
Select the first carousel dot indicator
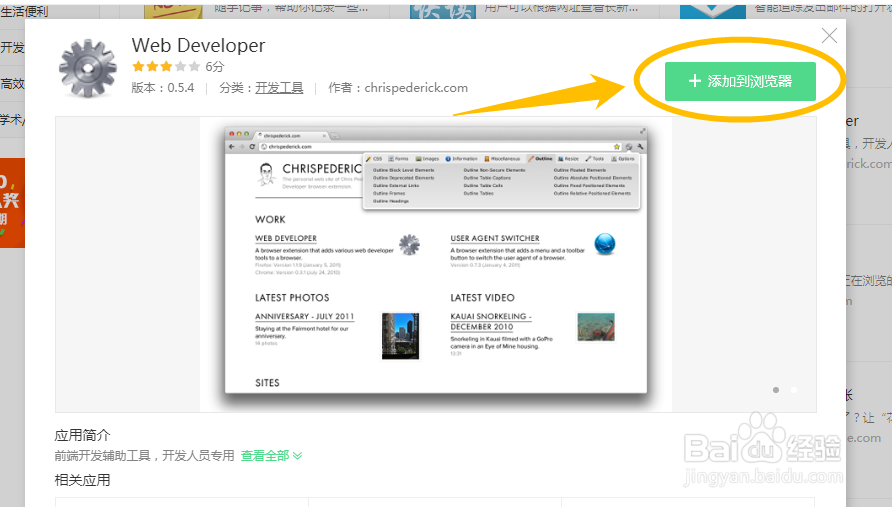tap(776, 390)
